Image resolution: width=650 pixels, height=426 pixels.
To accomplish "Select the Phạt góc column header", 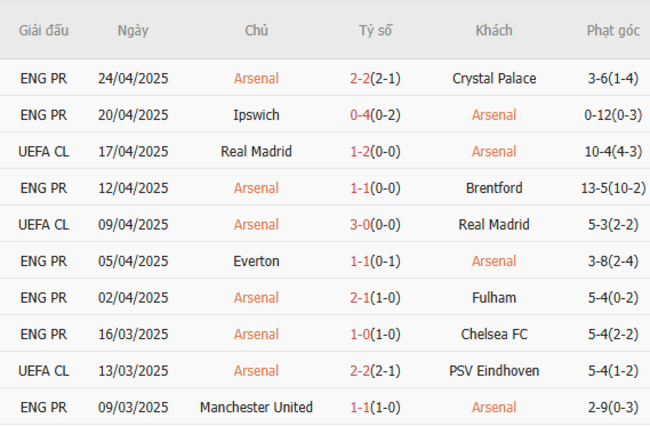I will click(x=612, y=30).
